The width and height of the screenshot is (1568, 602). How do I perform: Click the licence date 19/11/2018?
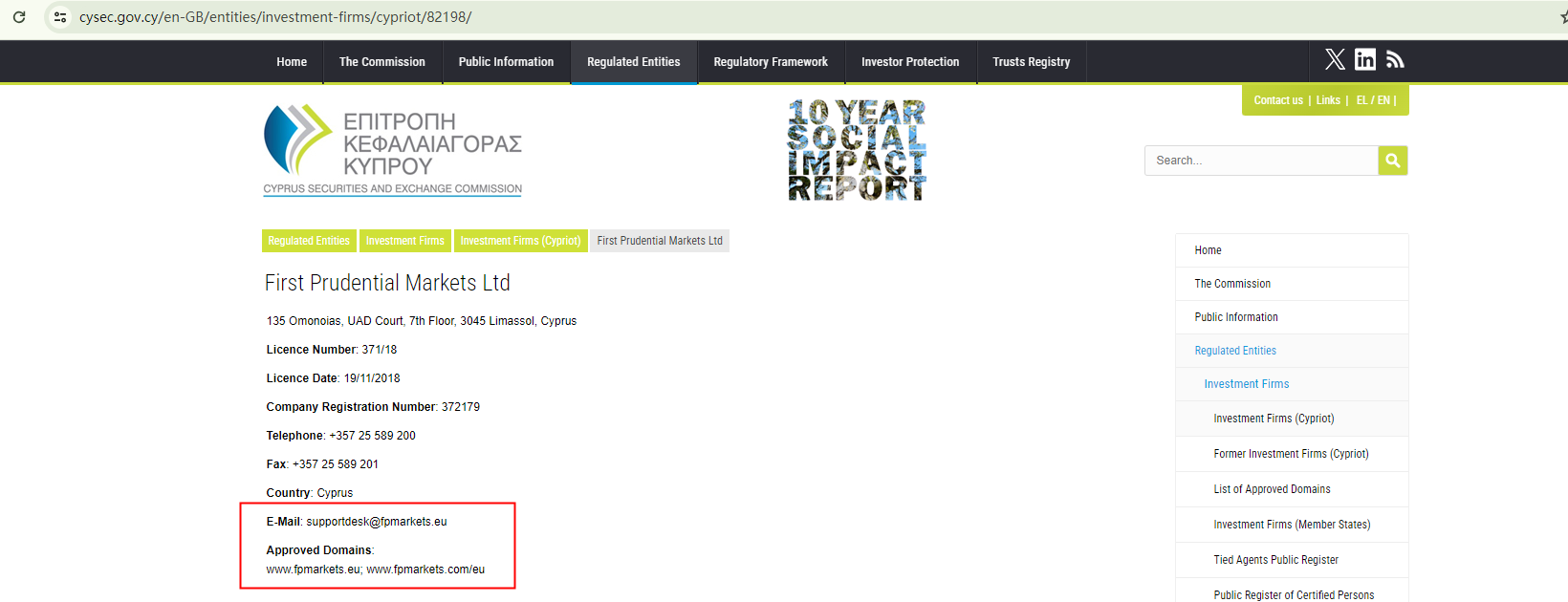pos(372,378)
